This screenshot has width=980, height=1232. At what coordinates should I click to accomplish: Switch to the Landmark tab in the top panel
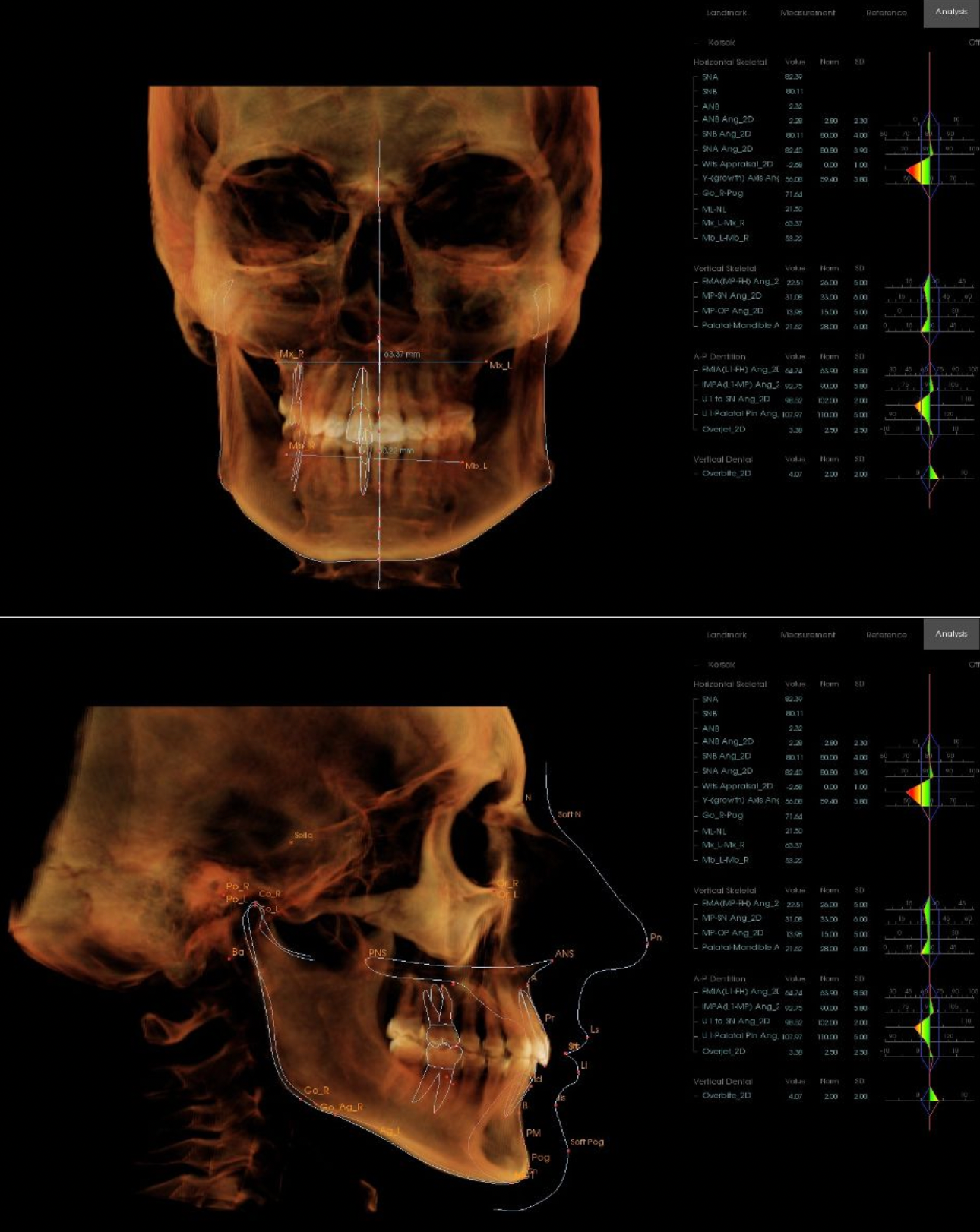click(x=726, y=13)
